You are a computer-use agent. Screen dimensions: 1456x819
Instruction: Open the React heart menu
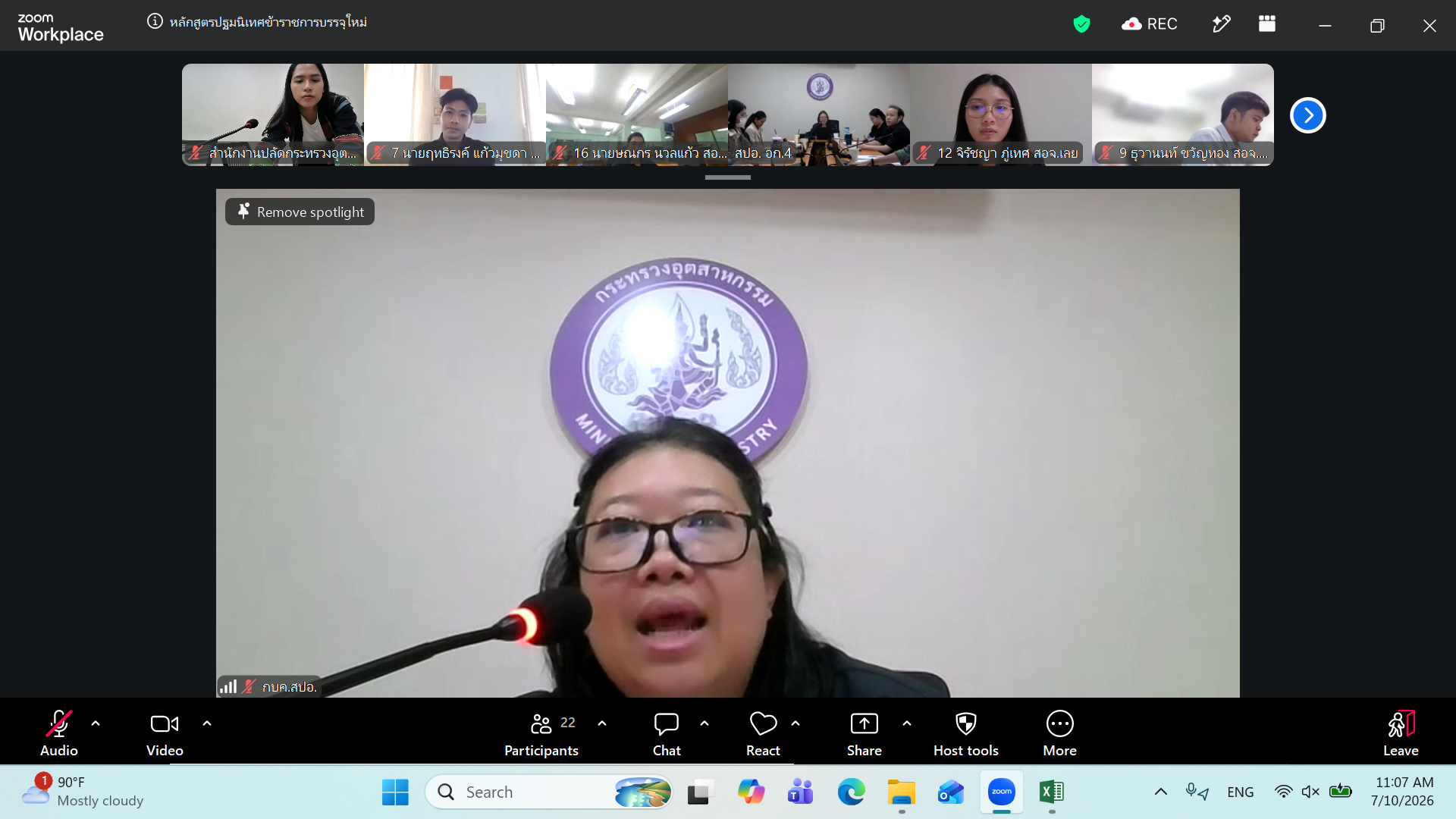point(763,733)
